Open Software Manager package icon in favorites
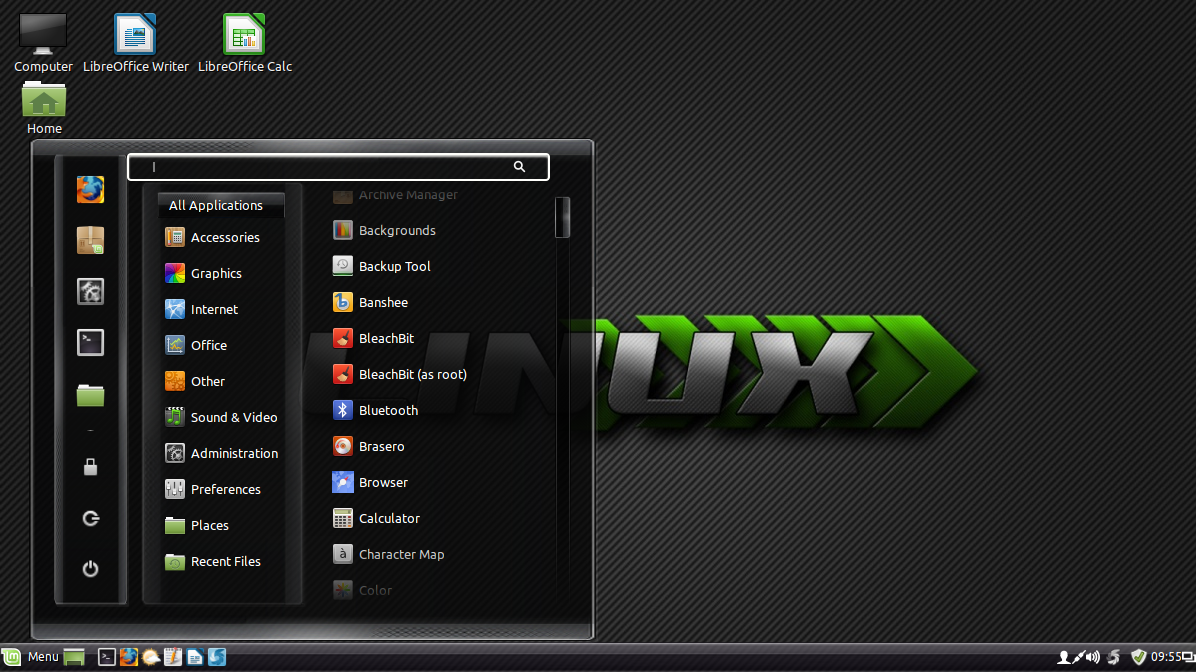Viewport: 1196px width, 672px height. tap(90, 240)
